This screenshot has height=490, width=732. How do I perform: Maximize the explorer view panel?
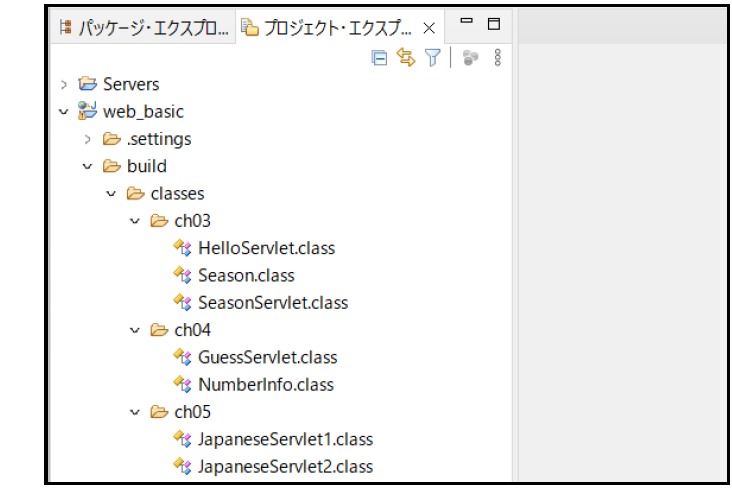(x=493, y=23)
